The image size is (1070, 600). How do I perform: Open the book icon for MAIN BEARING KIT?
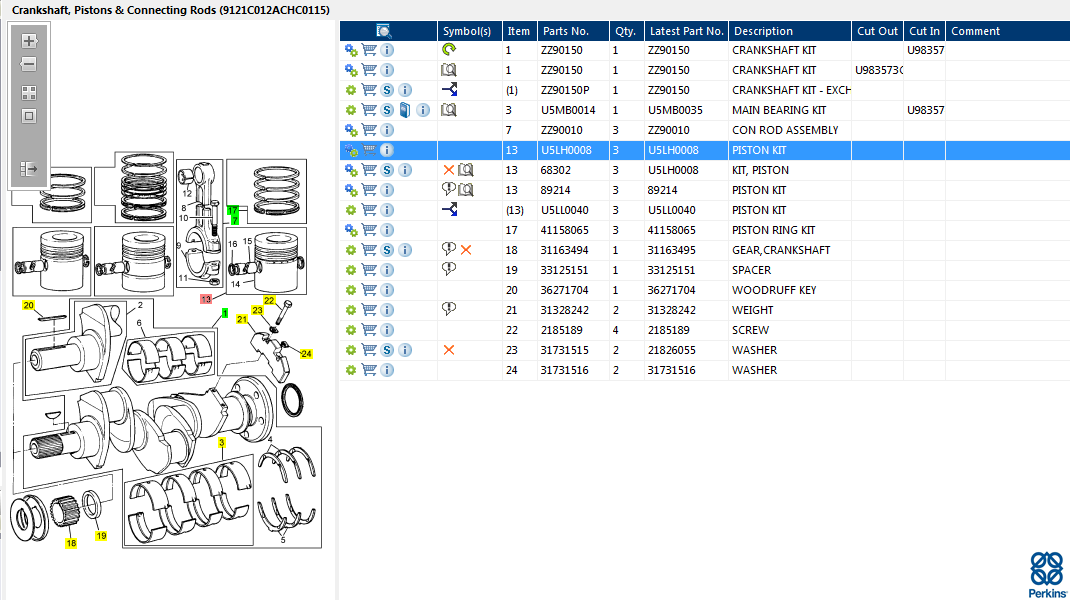tap(405, 110)
